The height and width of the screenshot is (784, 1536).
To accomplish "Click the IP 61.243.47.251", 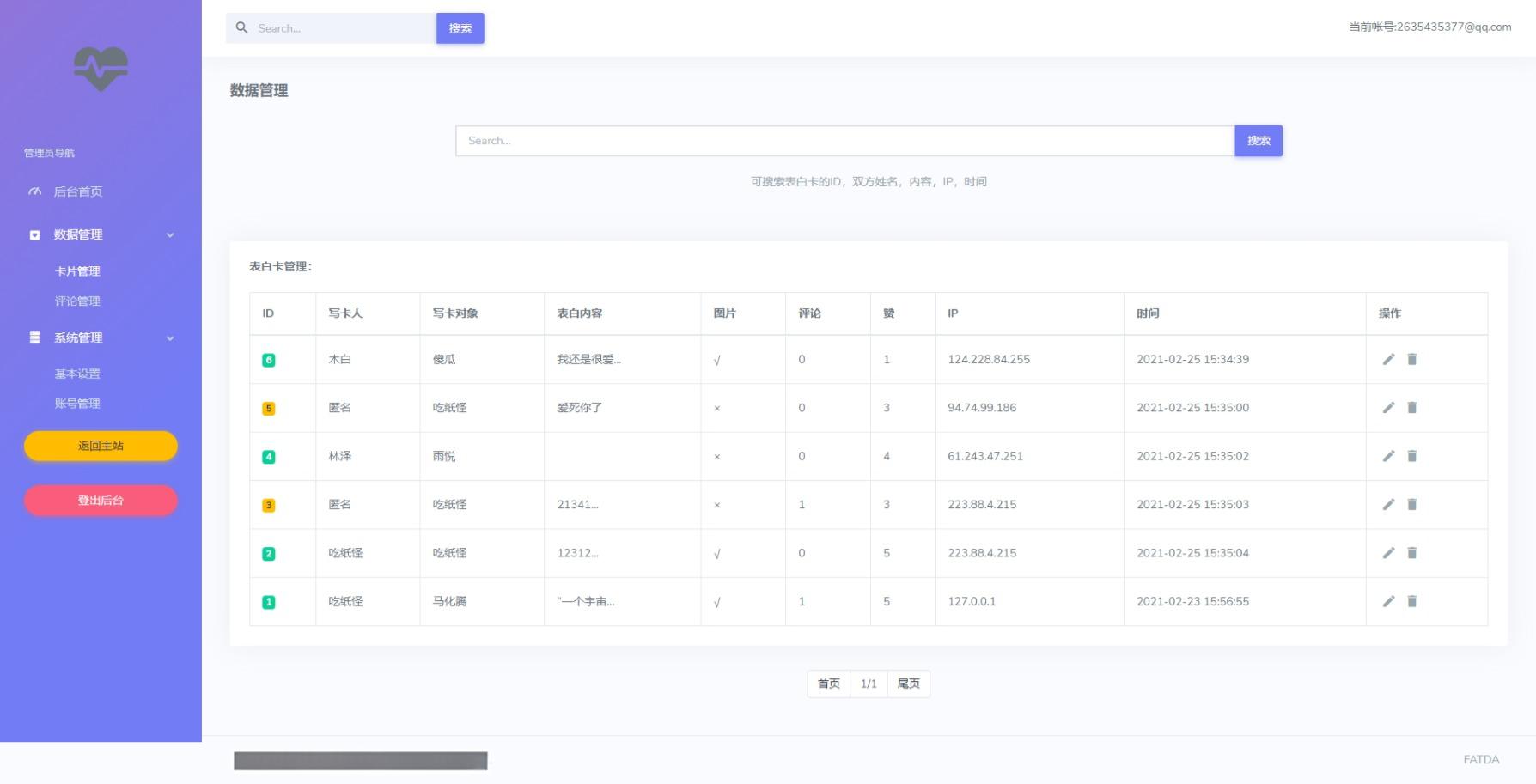I will [x=985, y=456].
